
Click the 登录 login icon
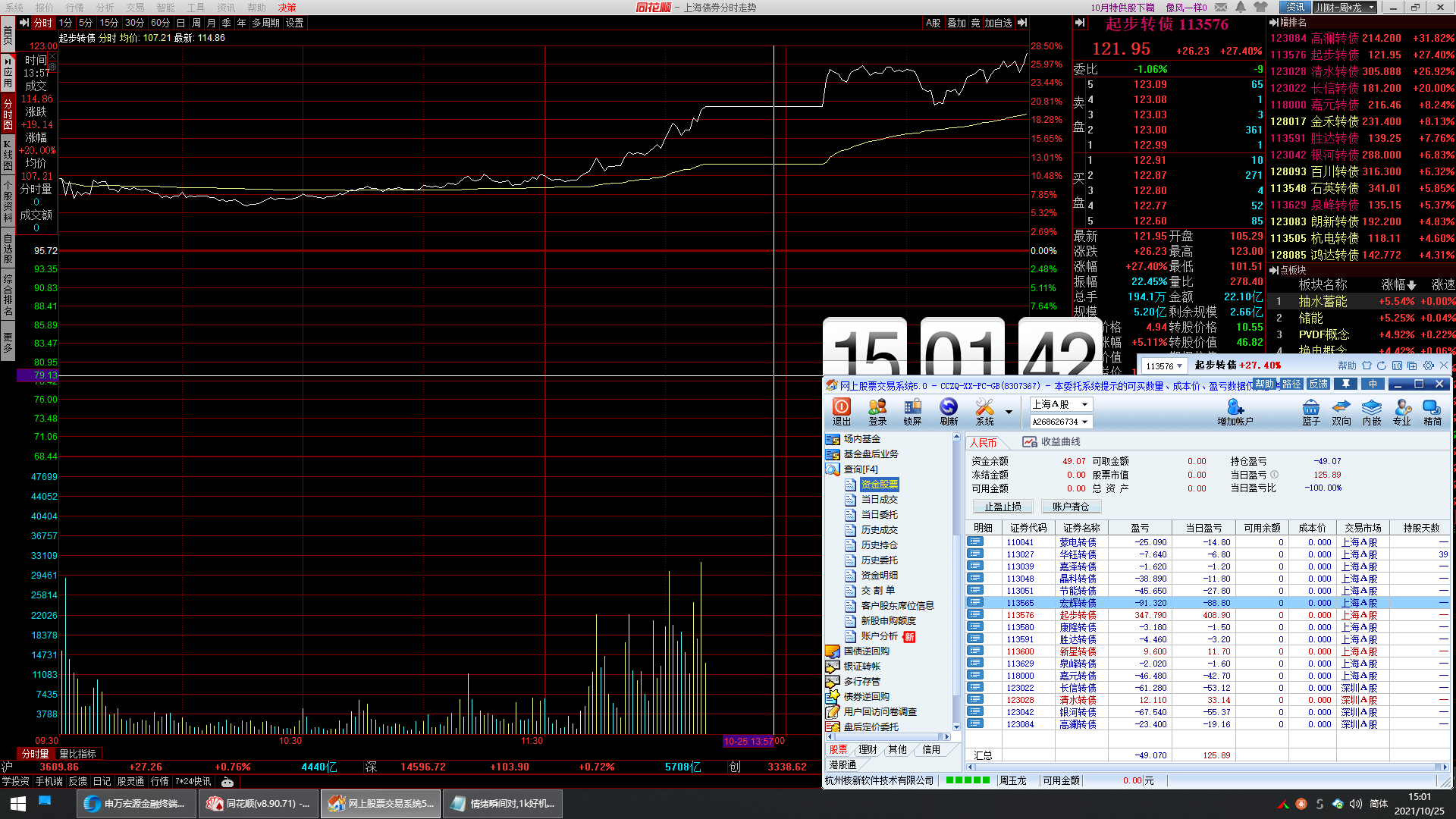pos(877,412)
